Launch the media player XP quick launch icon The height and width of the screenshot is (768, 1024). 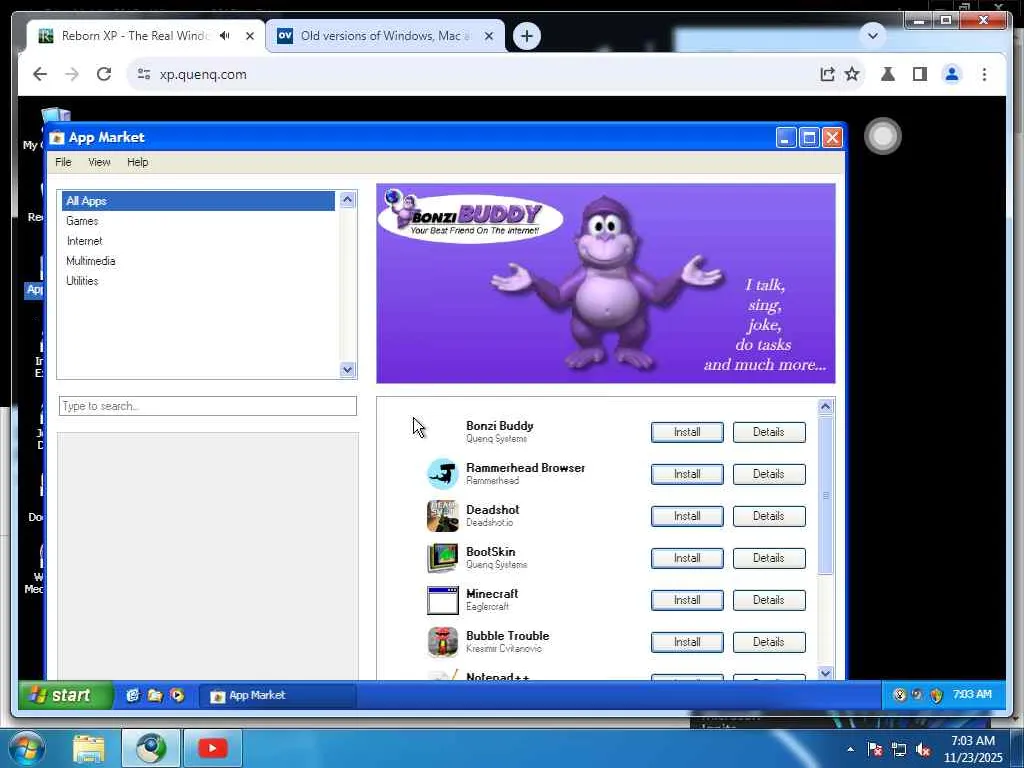pyautogui.click(x=177, y=696)
